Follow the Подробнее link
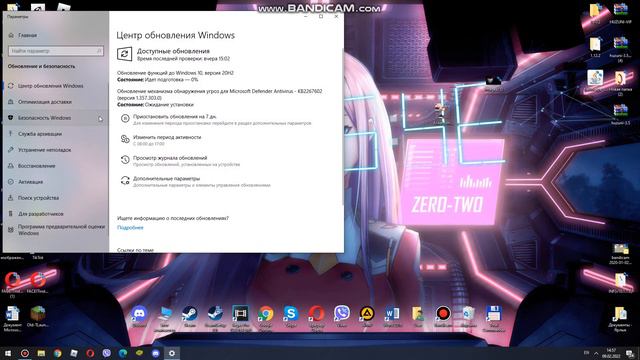The image size is (640, 360). coord(130,228)
